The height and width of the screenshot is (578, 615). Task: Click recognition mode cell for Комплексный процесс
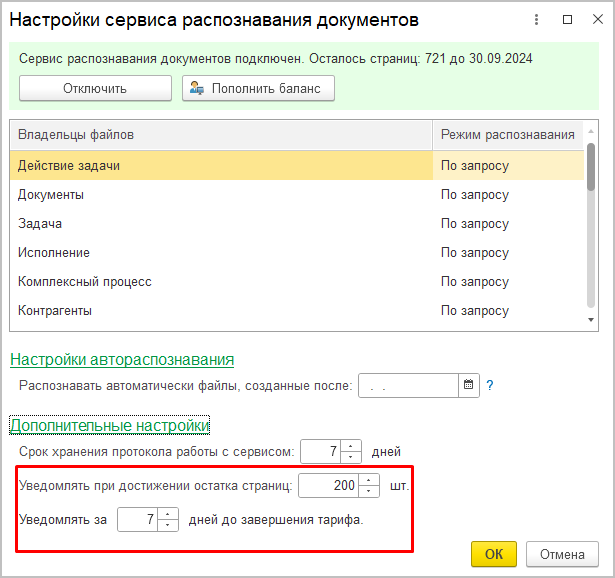click(x=508, y=282)
